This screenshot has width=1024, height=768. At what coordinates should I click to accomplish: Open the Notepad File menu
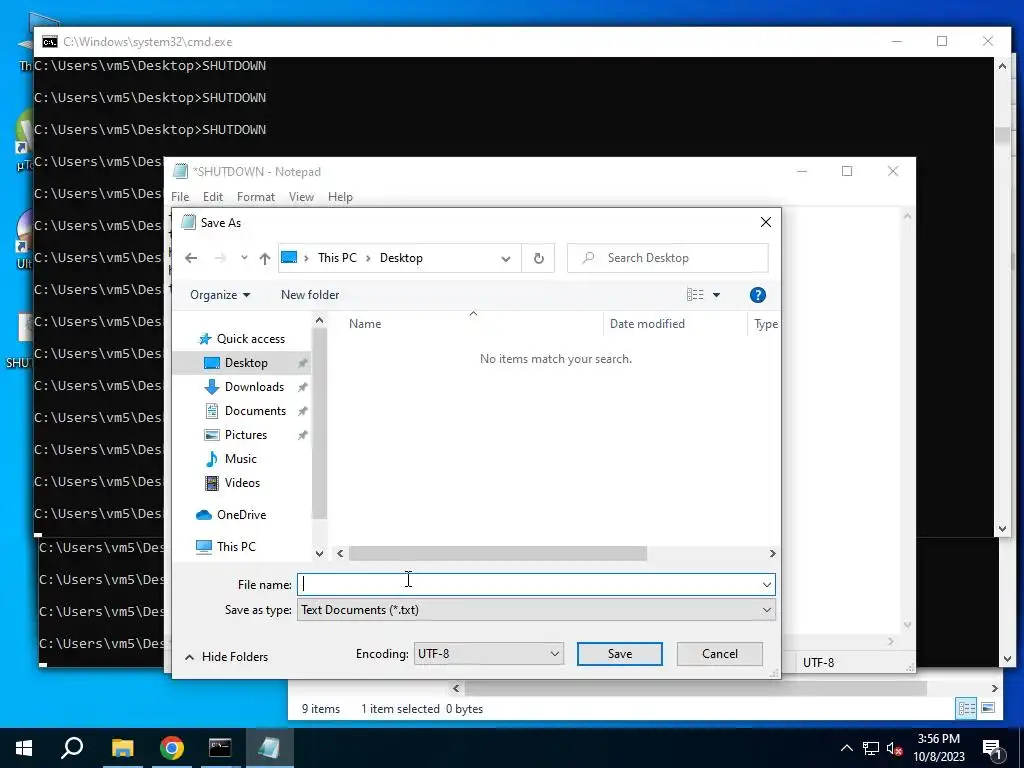pyautogui.click(x=180, y=197)
